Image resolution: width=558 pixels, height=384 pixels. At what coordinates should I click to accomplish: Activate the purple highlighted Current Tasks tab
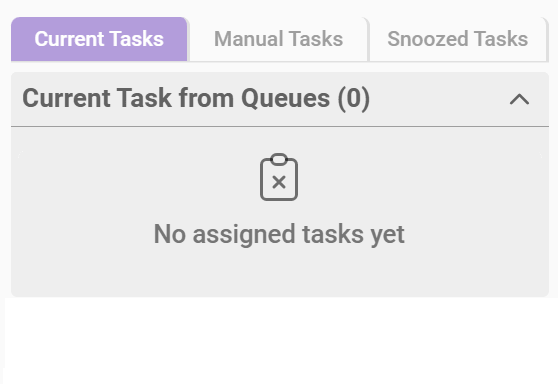[x=99, y=39]
